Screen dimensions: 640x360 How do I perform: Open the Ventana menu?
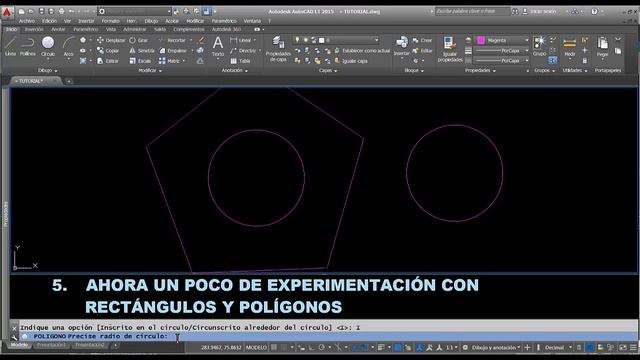(x=252, y=21)
